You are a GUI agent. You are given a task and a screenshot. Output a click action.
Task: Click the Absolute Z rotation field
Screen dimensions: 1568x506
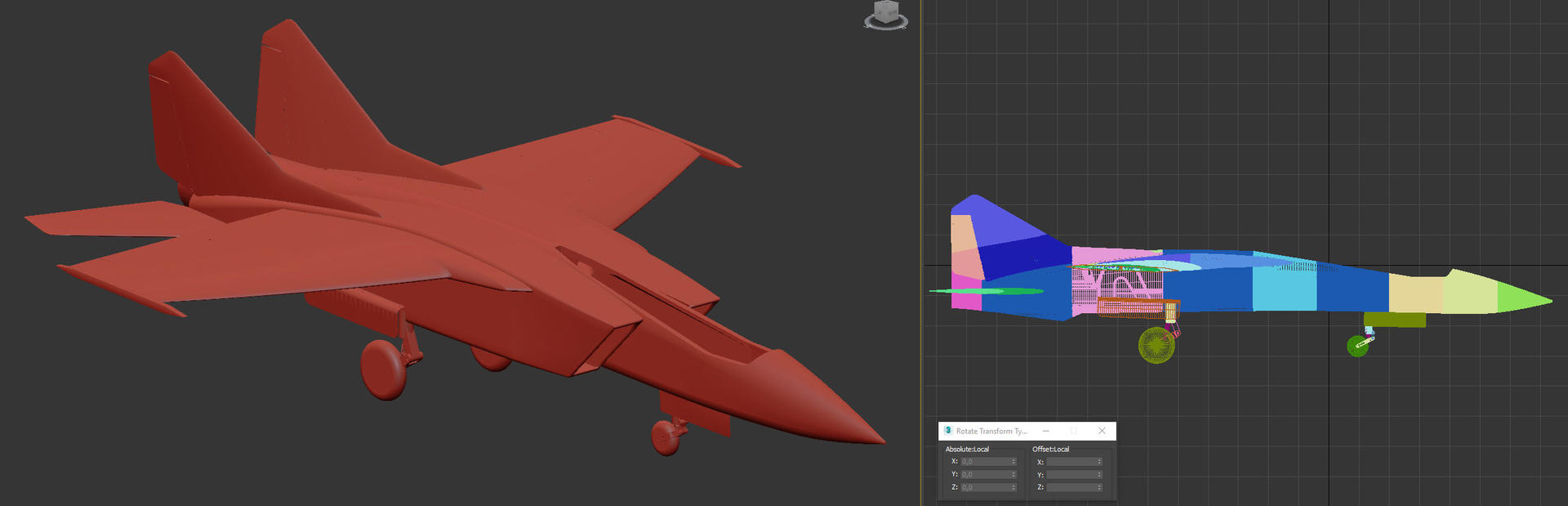985,488
